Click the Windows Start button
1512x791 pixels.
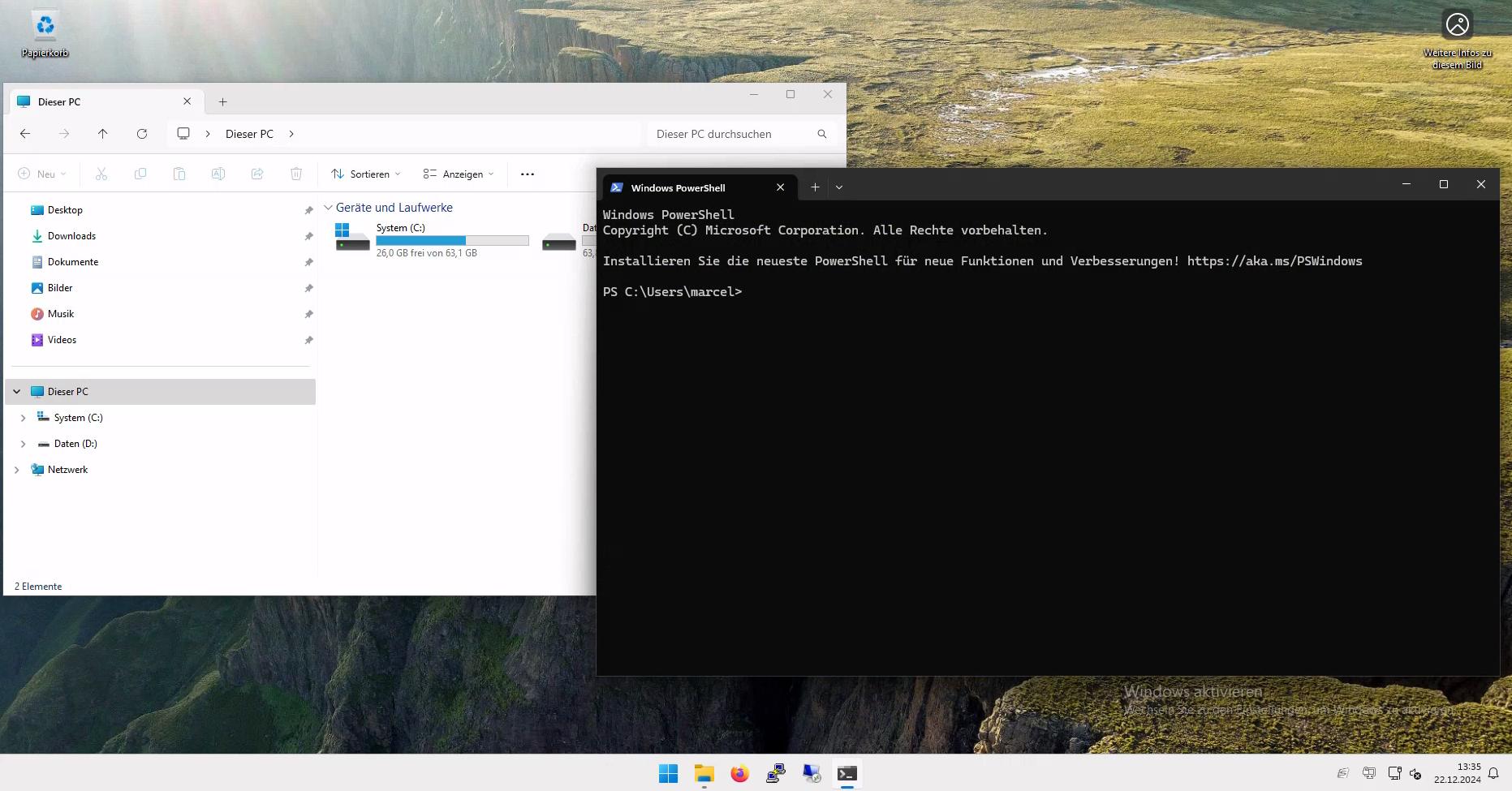(668, 774)
